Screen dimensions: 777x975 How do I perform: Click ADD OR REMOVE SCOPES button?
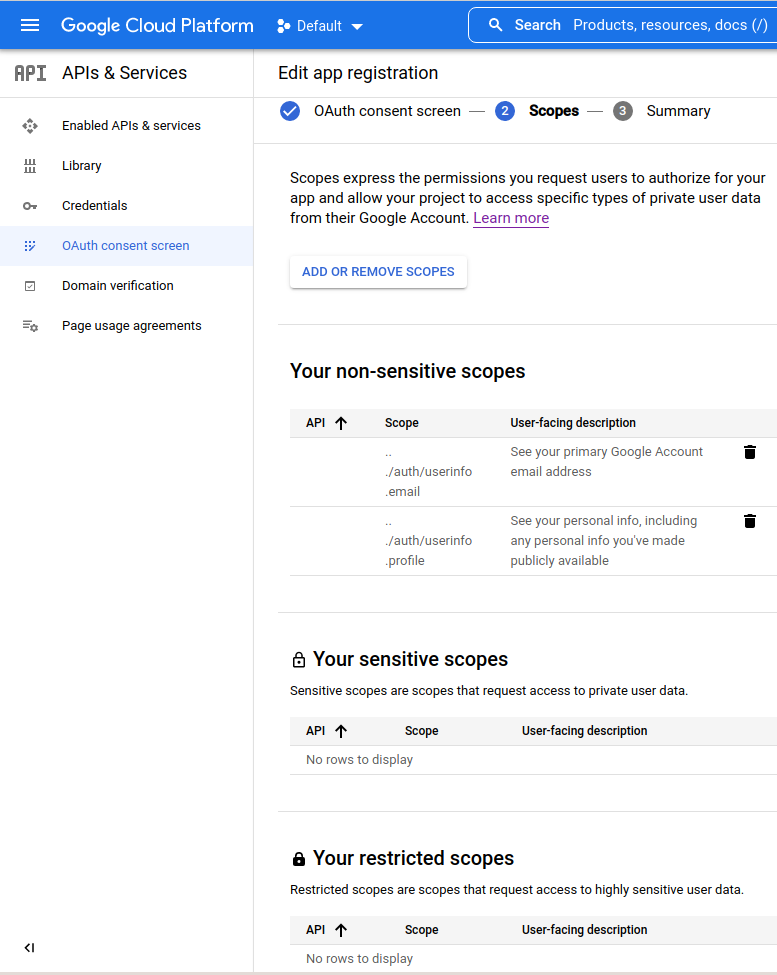378,272
